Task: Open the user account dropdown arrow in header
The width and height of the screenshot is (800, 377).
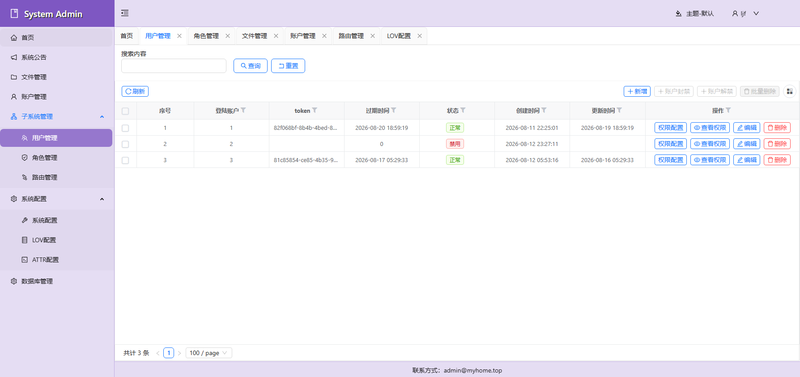Action: point(756,14)
